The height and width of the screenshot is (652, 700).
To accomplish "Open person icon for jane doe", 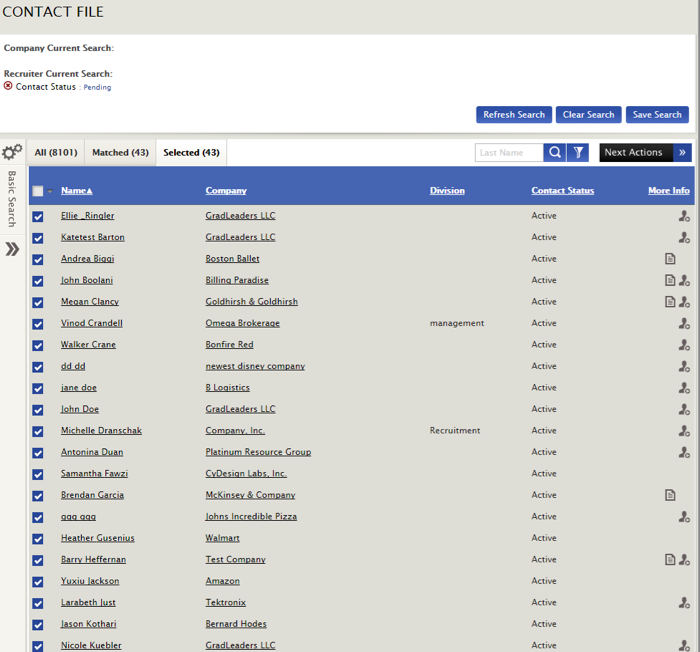I will [x=684, y=387].
